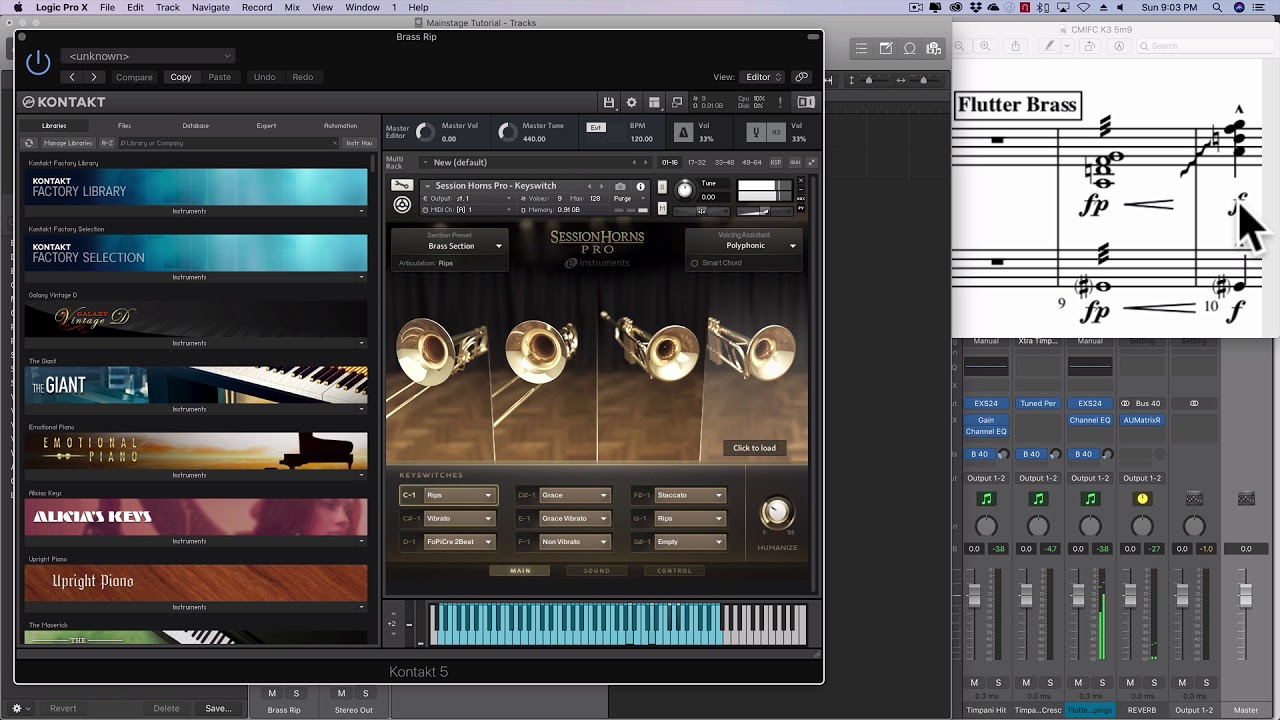Toggle the plug-in power bypass button
This screenshot has width=1280, height=720.
pos(38,63)
